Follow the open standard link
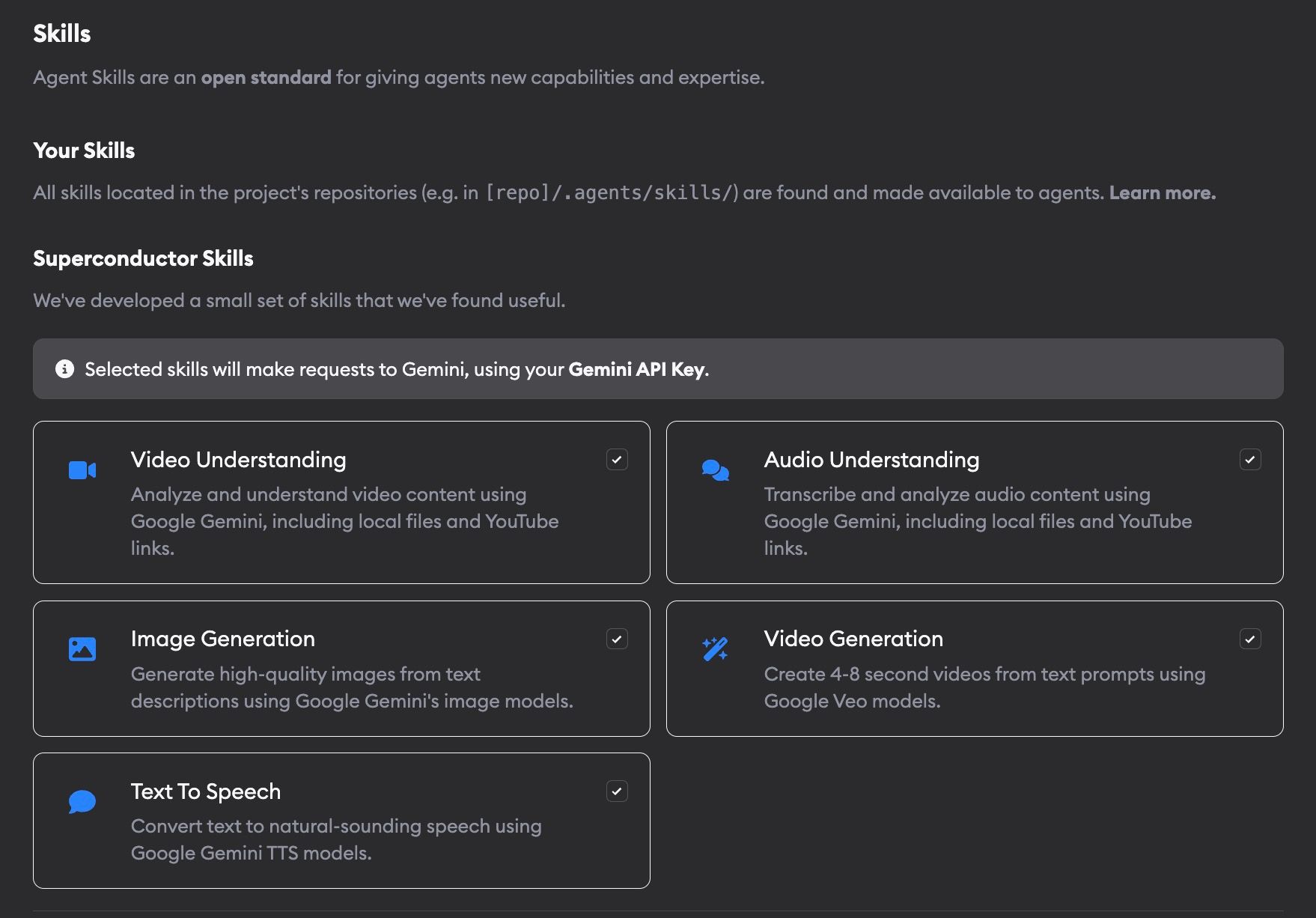The image size is (1316, 918). (x=266, y=78)
